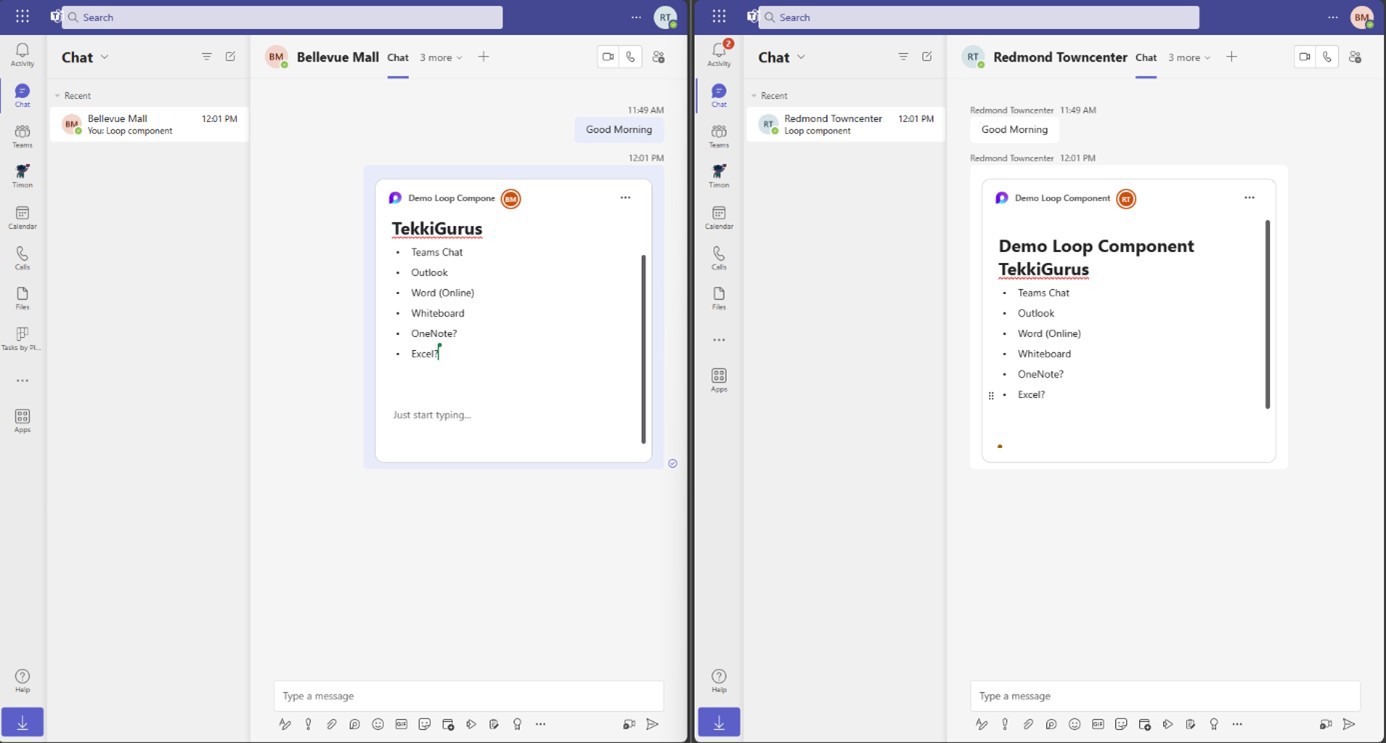Add a tab in Redmond Towncenter chat
Image resolution: width=1386 pixels, height=743 pixels.
pyautogui.click(x=1232, y=57)
